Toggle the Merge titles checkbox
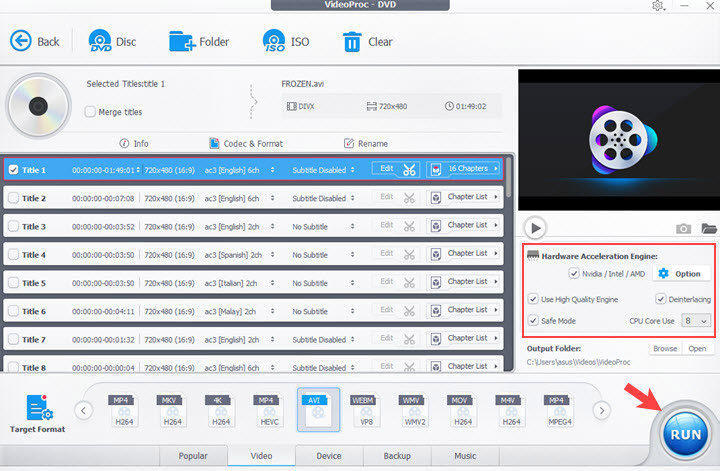Screen dimensions: 720x471 coord(90,112)
